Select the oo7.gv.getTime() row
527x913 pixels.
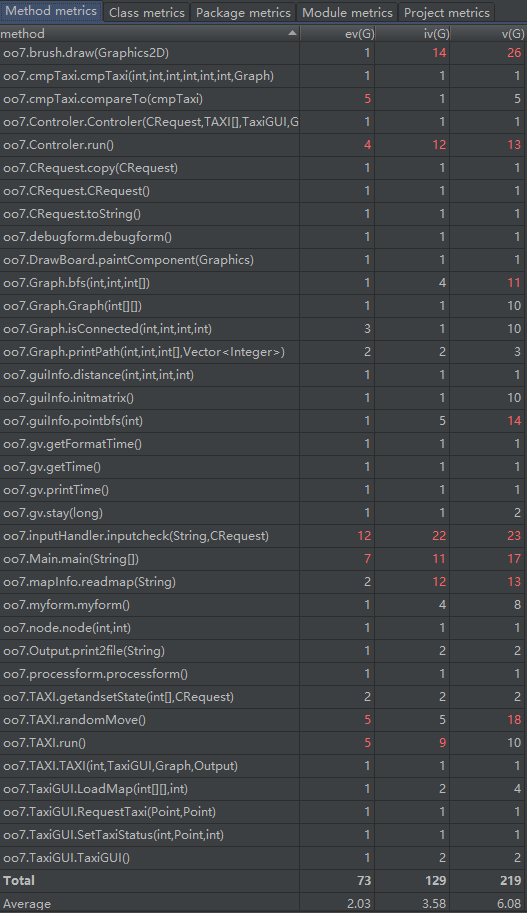coord(263,467)
